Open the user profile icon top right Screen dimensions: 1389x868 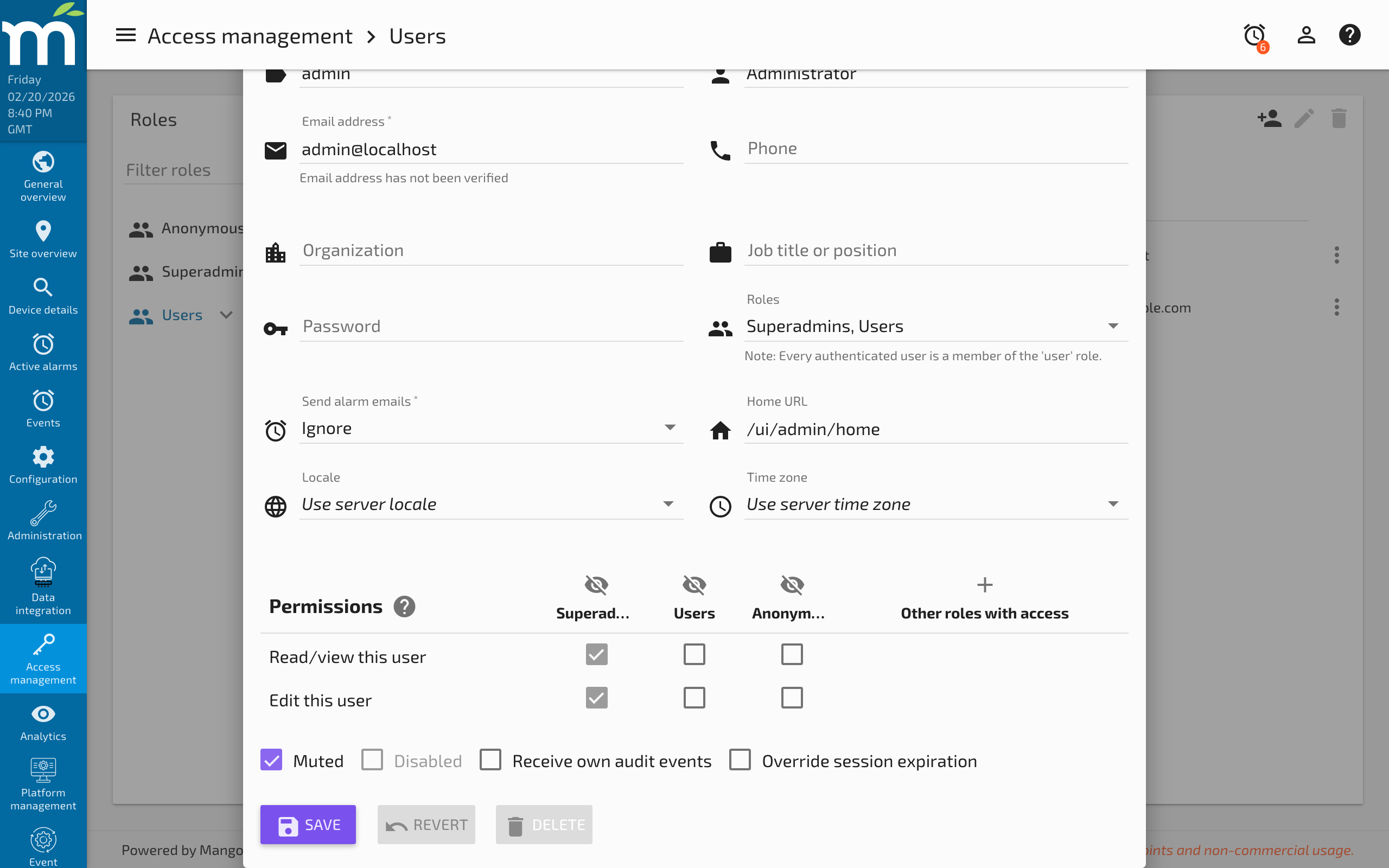[x=1305, y=35]
